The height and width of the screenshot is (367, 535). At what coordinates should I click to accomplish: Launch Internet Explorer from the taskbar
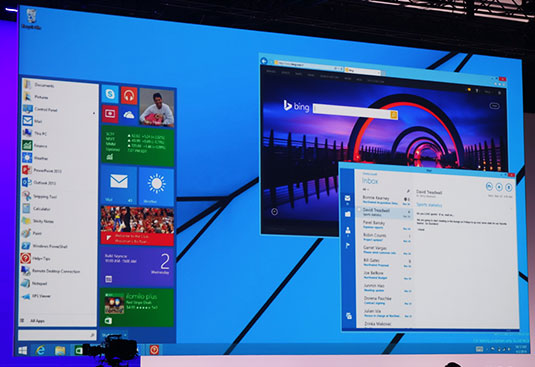[41, 350]
